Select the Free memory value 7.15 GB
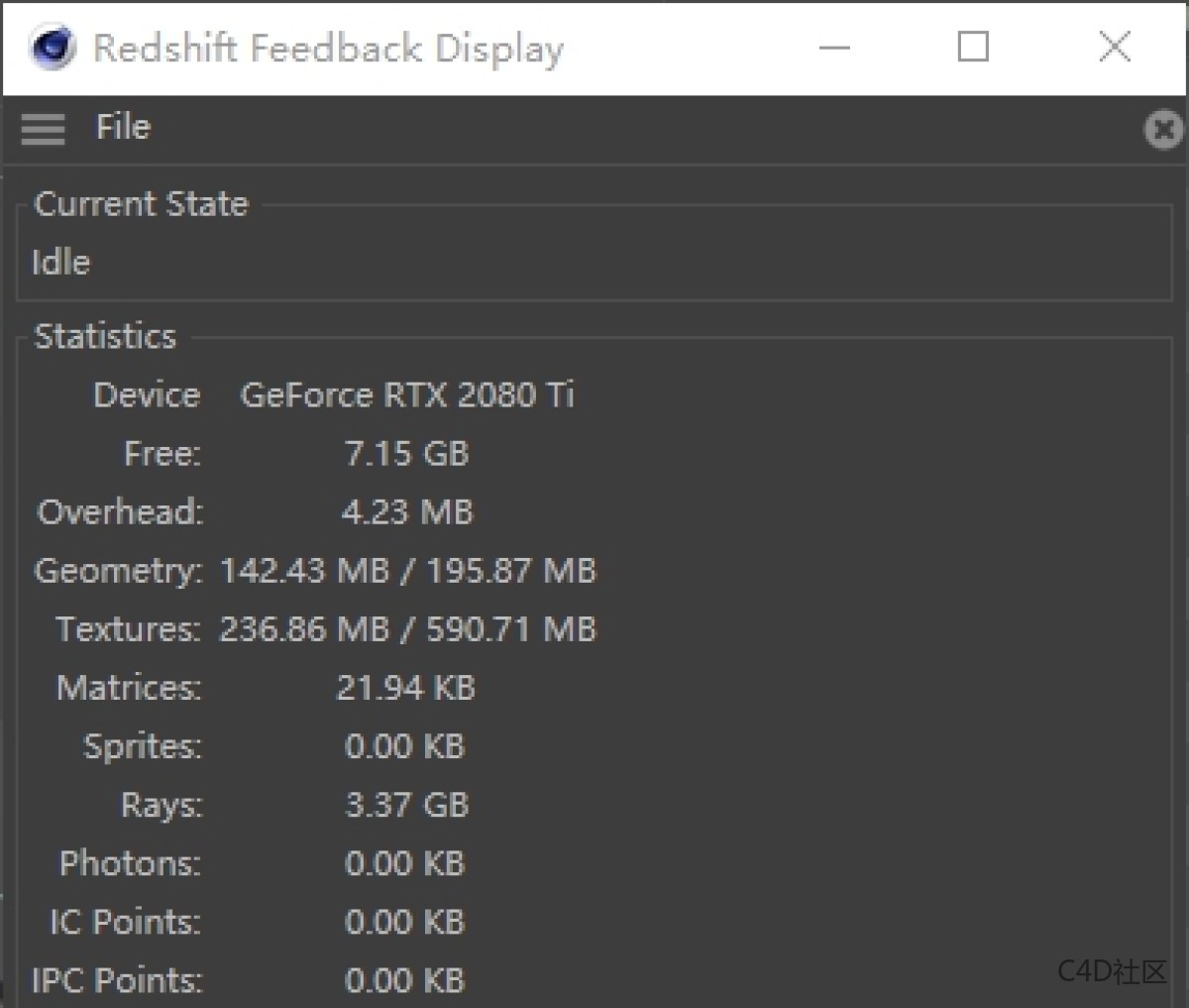 click(x=405, y=453)
